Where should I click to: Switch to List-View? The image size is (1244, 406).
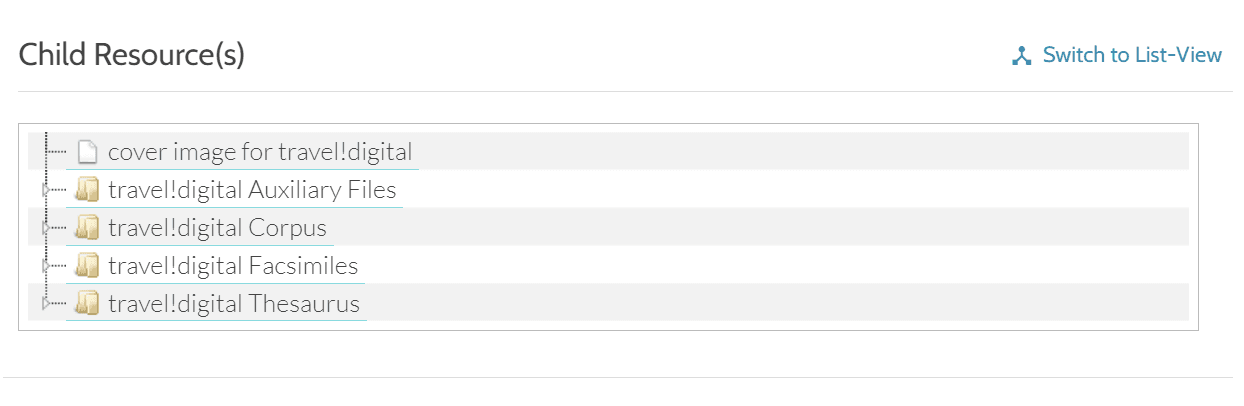click(1132, 55)
